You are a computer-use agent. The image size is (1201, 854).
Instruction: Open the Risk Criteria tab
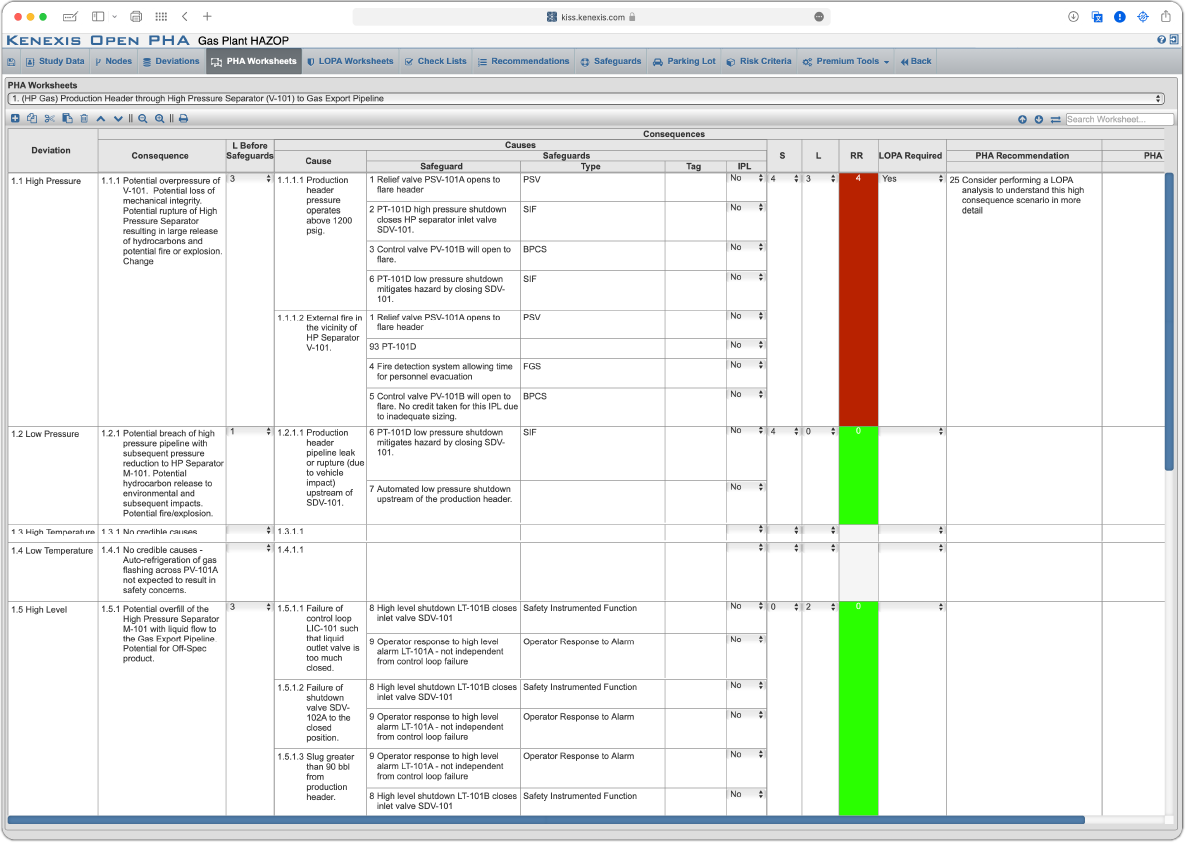[x=759, y=61]
